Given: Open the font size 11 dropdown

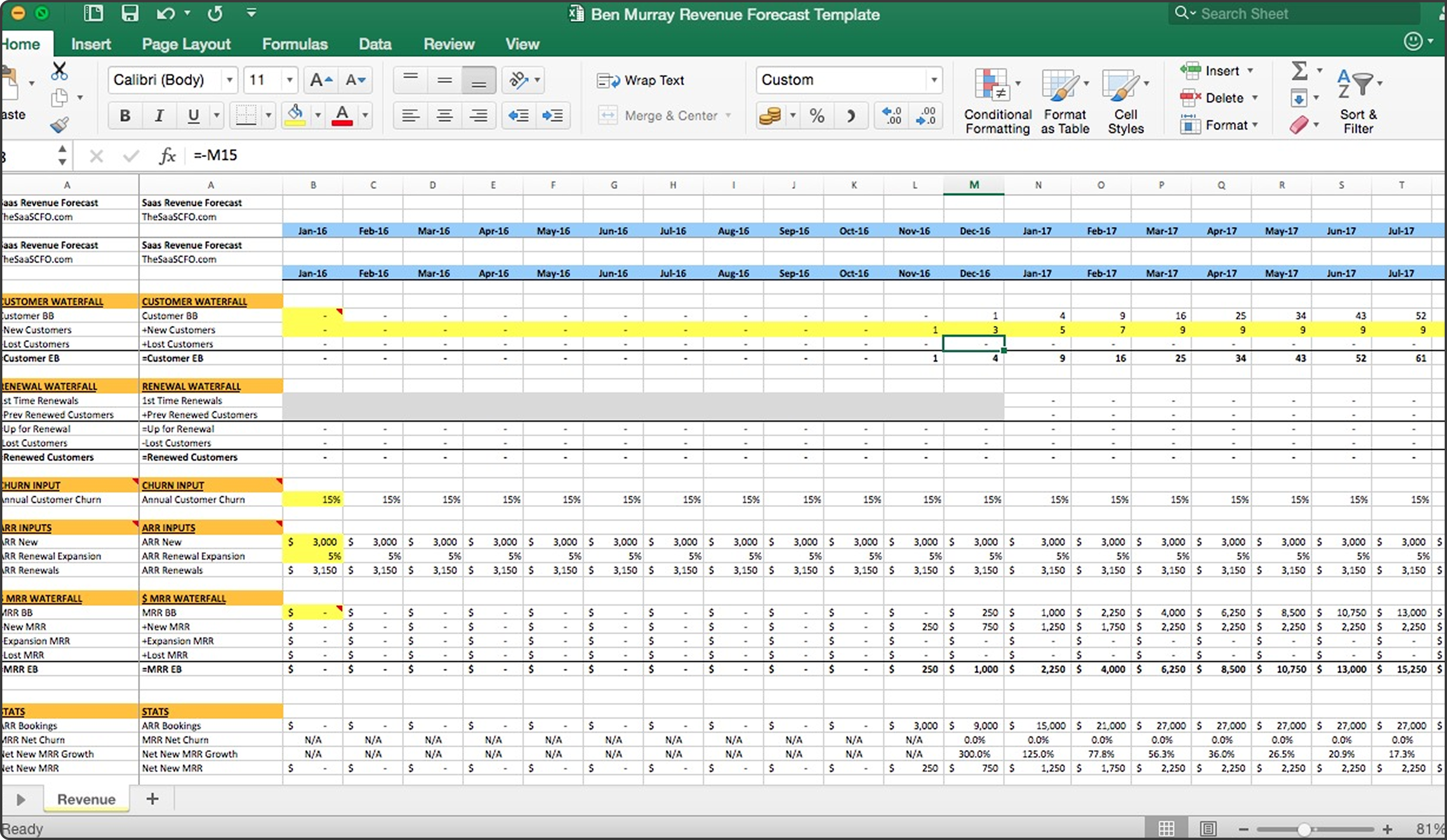Looking at the screenshot, I should pos(289,80).
